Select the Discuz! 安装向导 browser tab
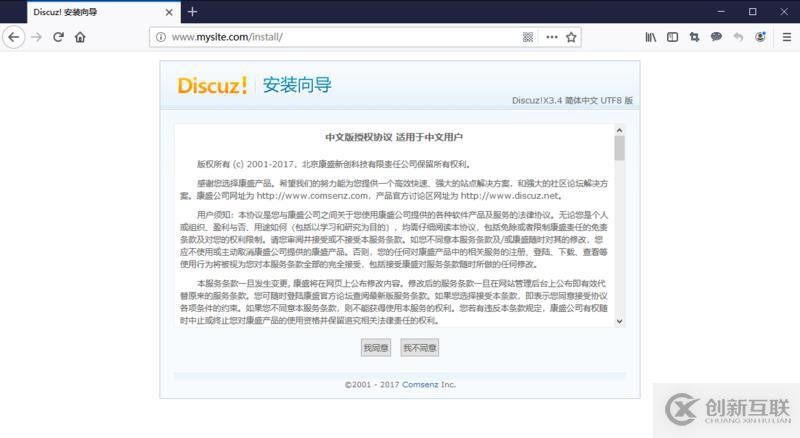Screen dimensions: 800x438 pyautogui.click(x=104, y=12)
